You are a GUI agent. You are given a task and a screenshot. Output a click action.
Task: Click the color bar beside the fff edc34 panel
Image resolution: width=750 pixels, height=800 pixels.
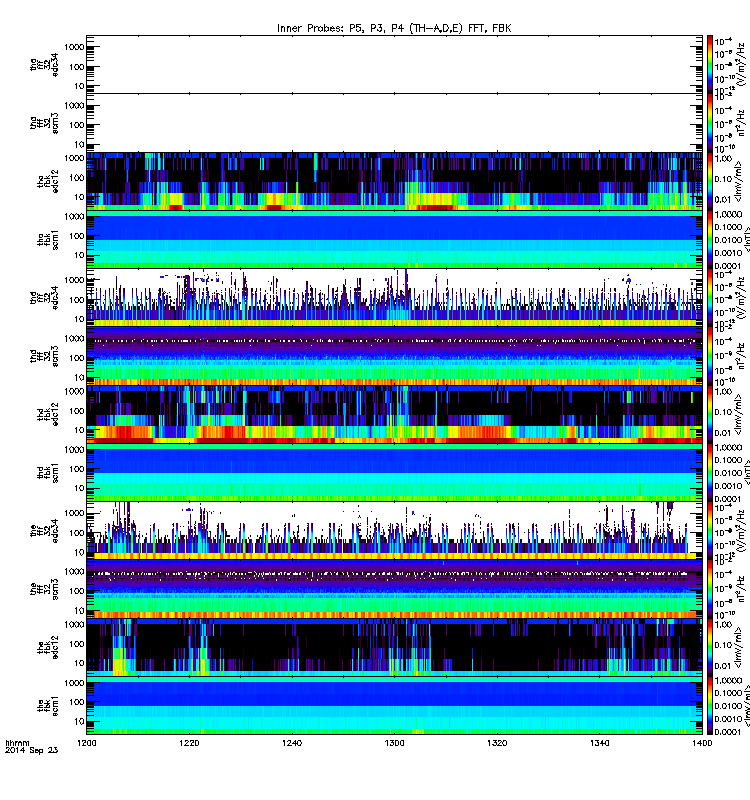710,531
